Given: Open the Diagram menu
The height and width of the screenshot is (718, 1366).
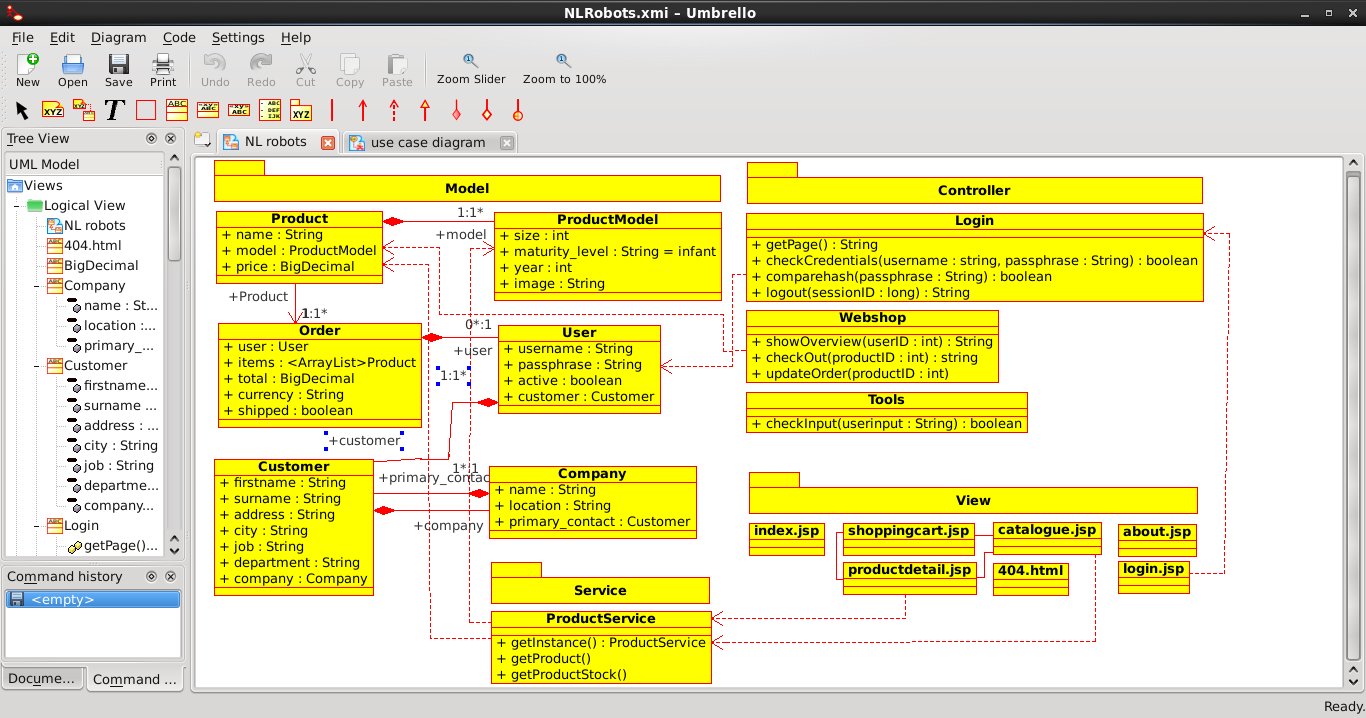Looking at the screenshot, I should 118,37.
